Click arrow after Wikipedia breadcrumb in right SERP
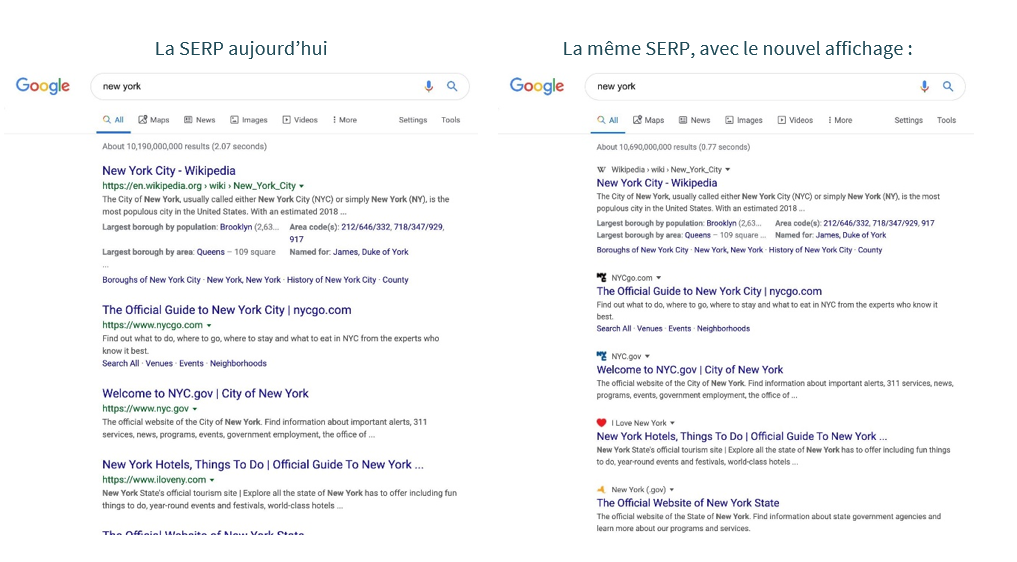The height and width of the screenshot is (562, 1017). tap(728, 169)
